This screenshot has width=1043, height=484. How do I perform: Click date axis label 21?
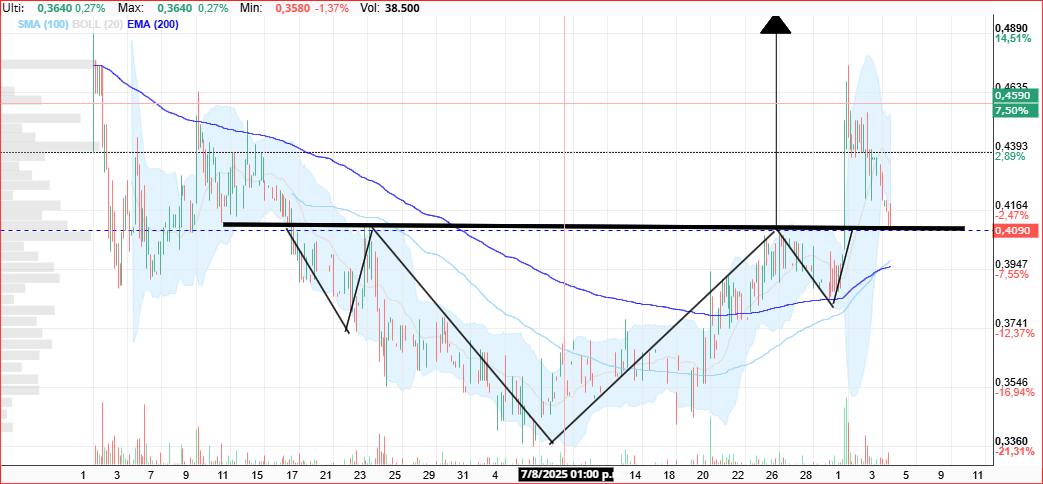coord(325,475)
